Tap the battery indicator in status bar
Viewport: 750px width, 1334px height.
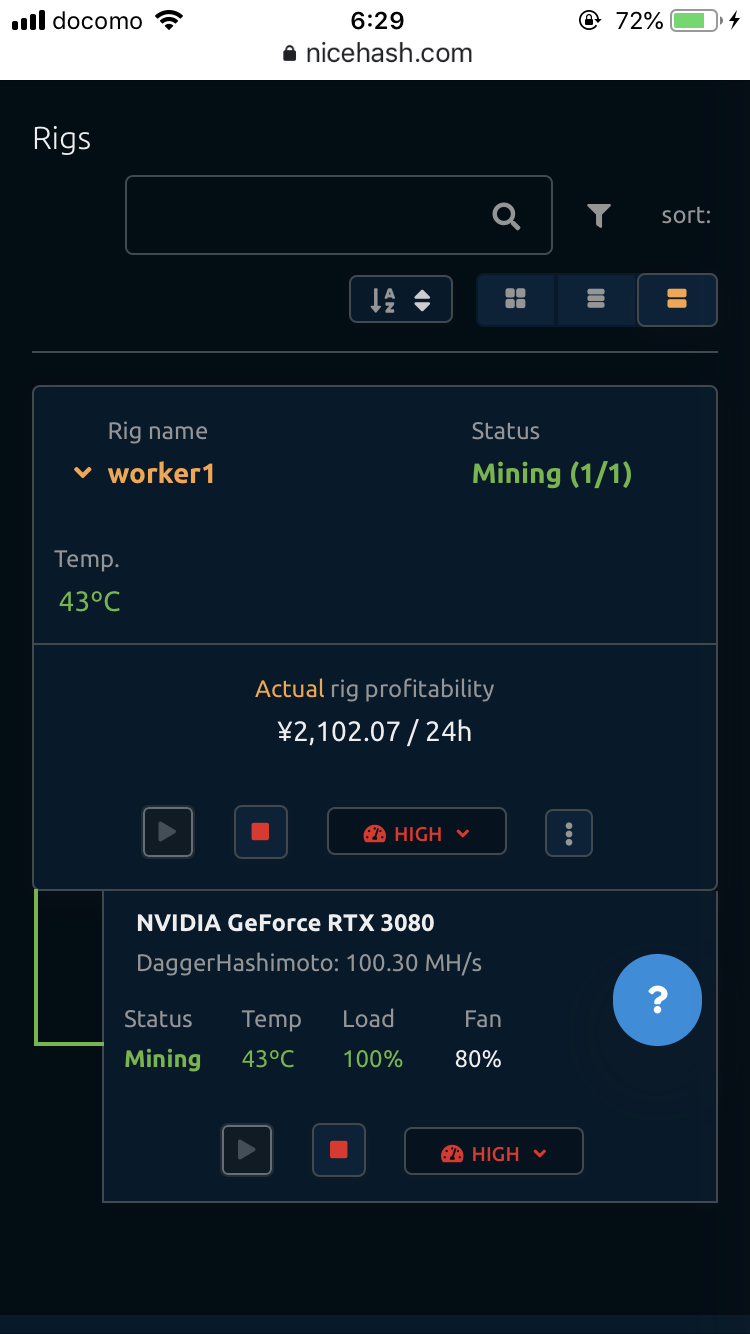[696, 20]
